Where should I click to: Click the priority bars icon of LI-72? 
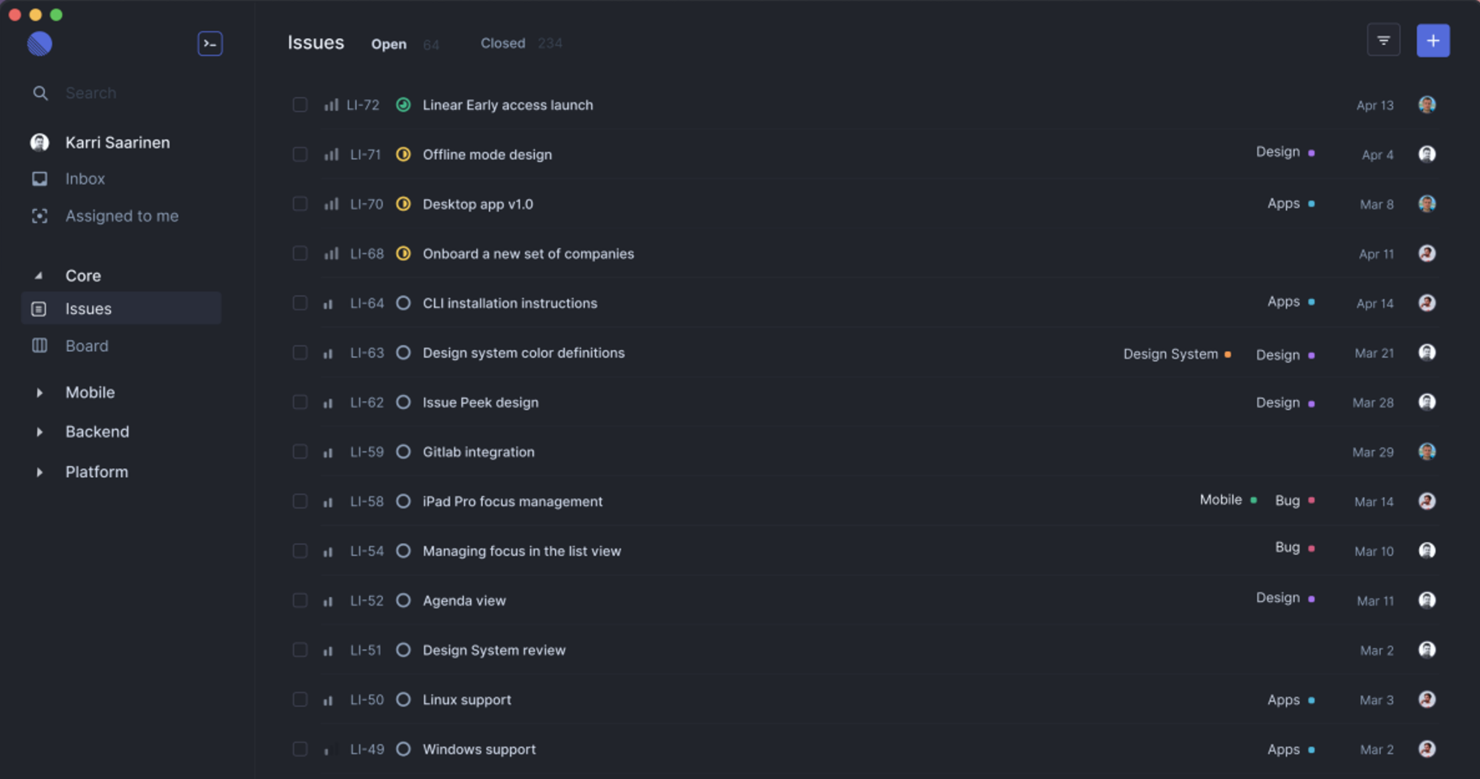[x=331, y=105]
